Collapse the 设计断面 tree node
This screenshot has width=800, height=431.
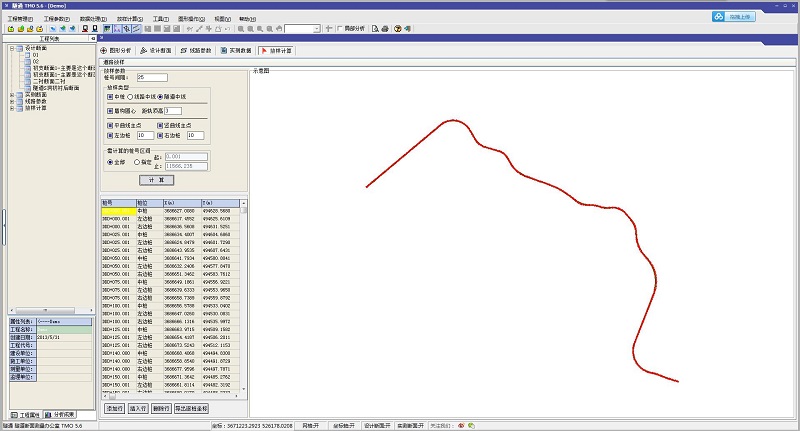(12, 48)
